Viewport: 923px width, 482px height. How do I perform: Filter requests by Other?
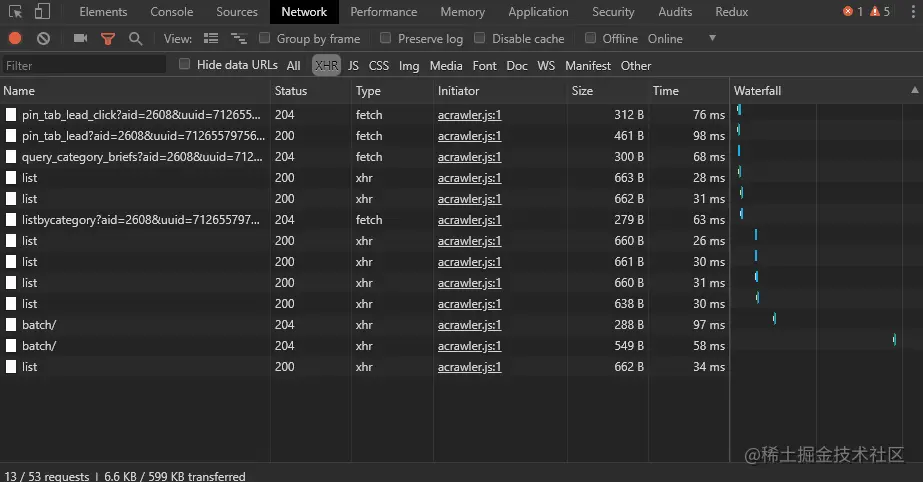(636, 65)
